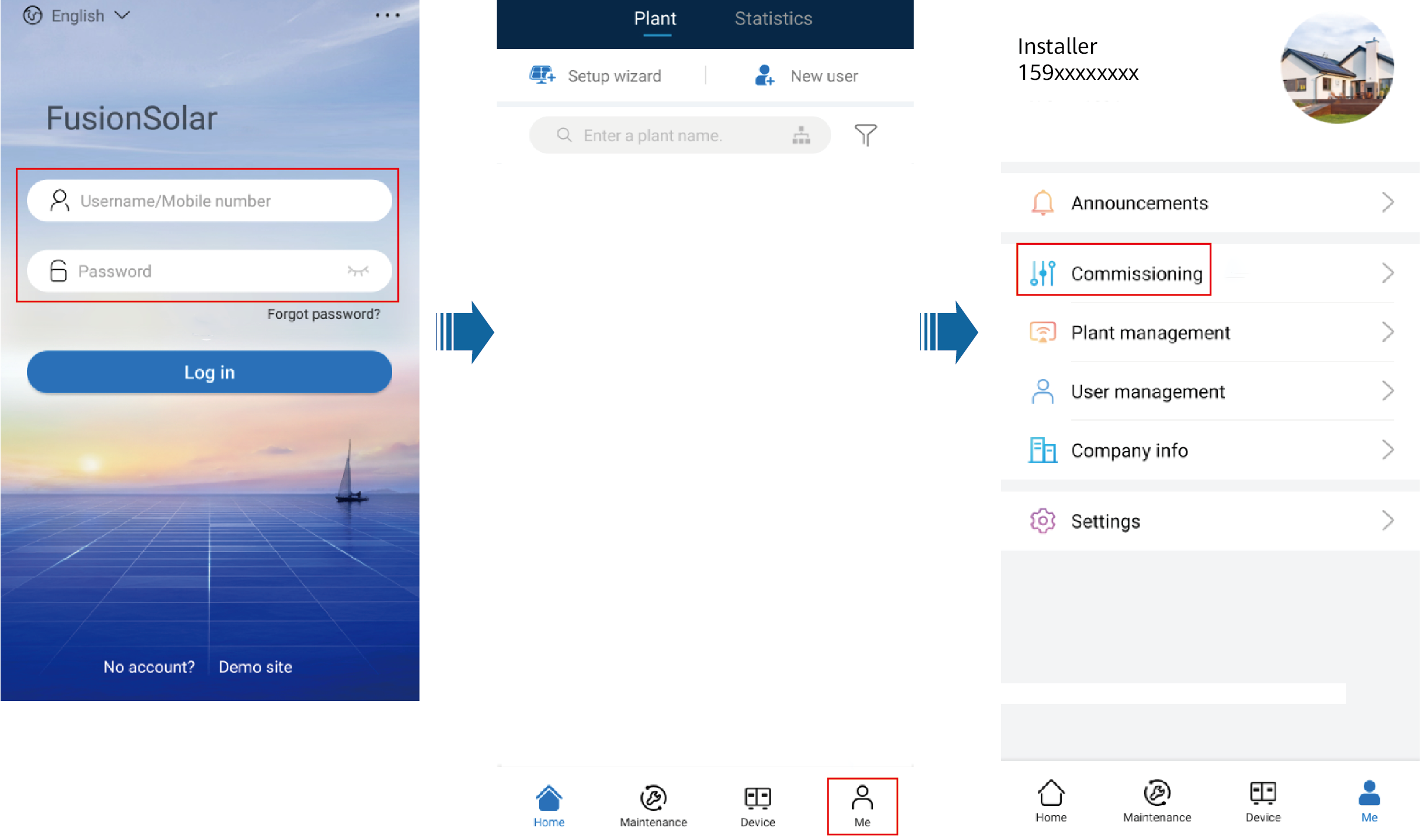Expand the Settings chevron
Screen dimensions: 1420x840
coord(1388,520)
